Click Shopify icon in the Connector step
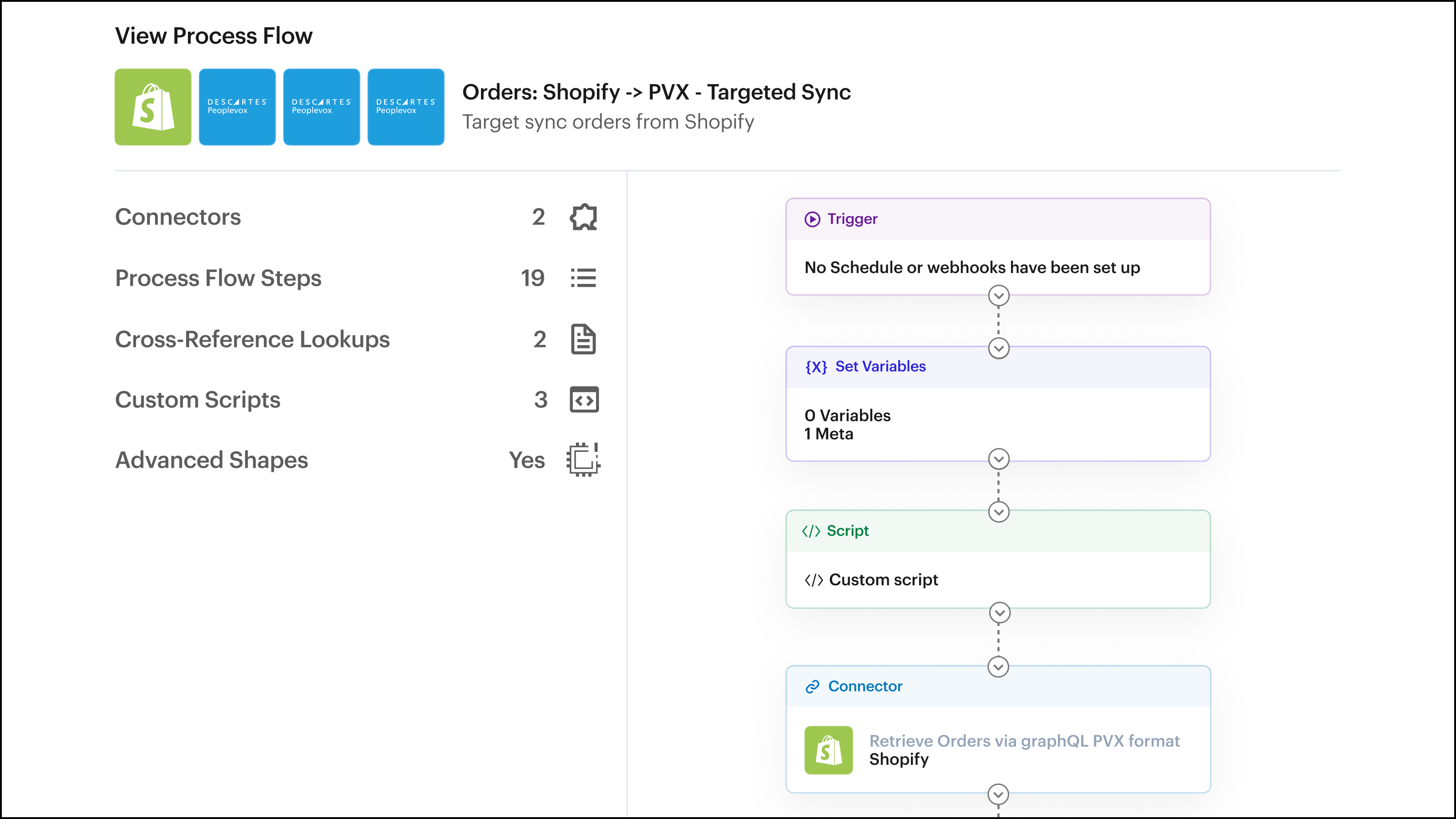 point(828,750)
